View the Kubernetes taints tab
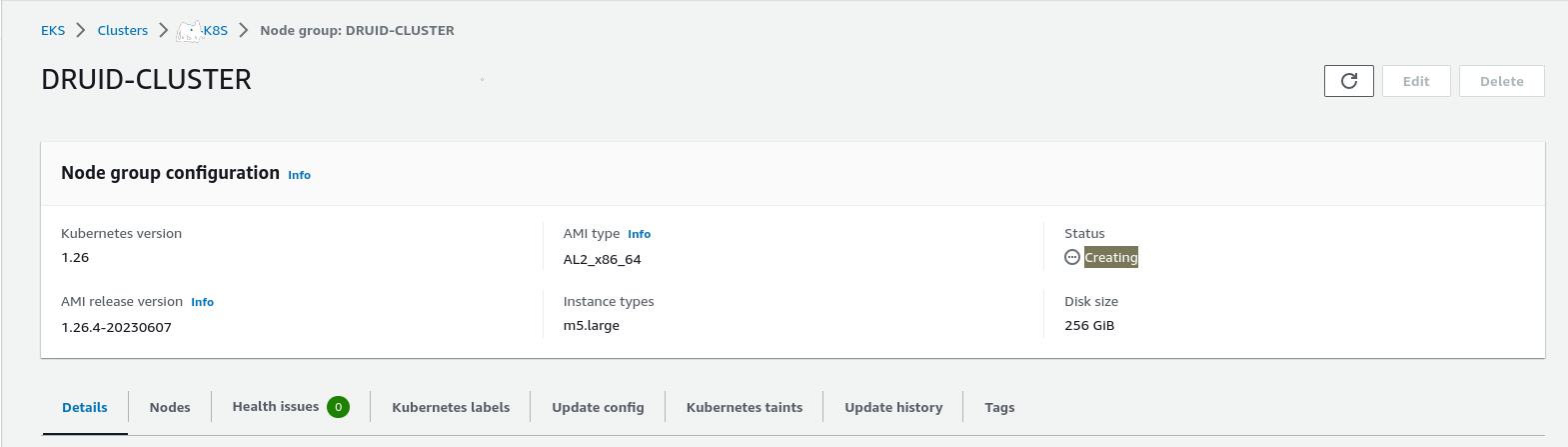The height and width of the screenshot is (447, 1568). pyautogui.click(x=745, y=407)
